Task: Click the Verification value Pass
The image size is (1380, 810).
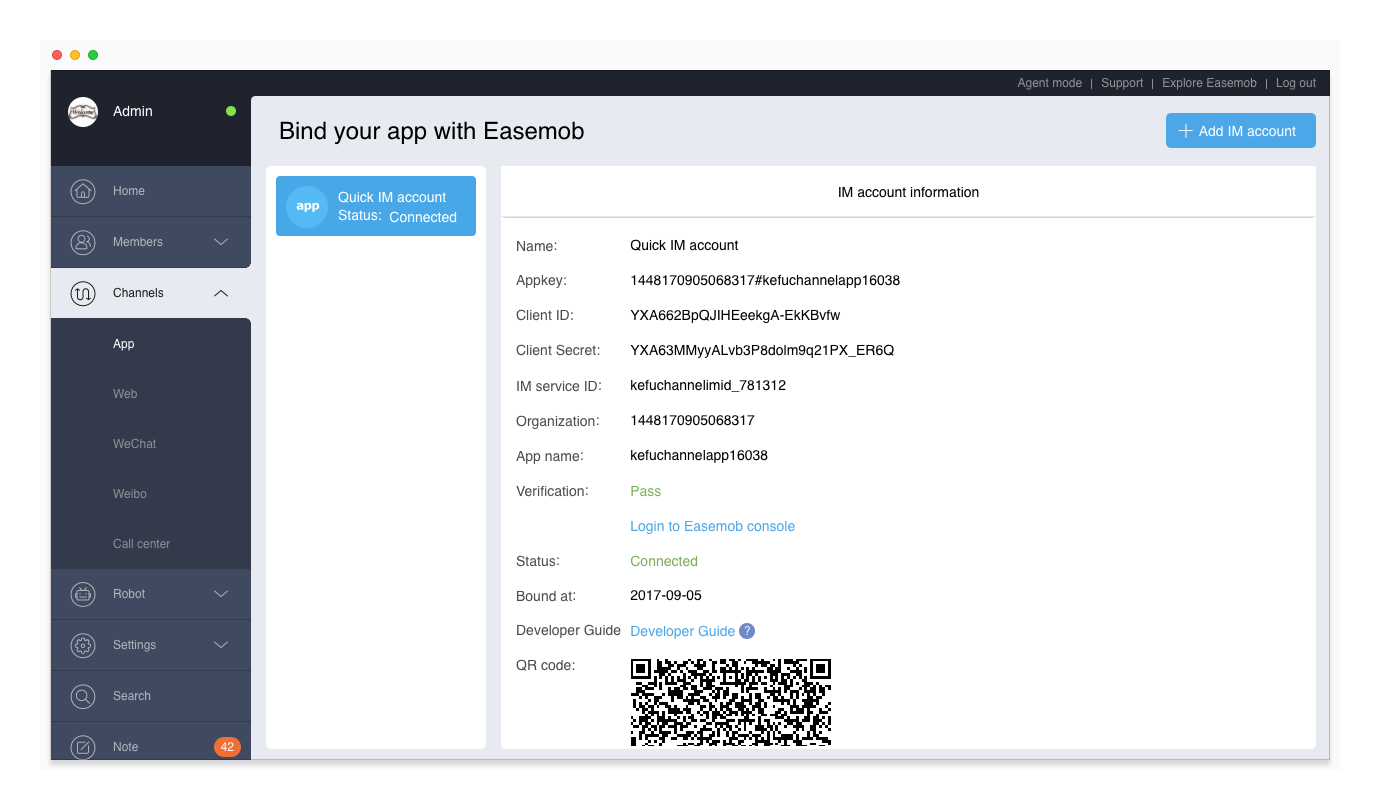Action: pos(645,491)
